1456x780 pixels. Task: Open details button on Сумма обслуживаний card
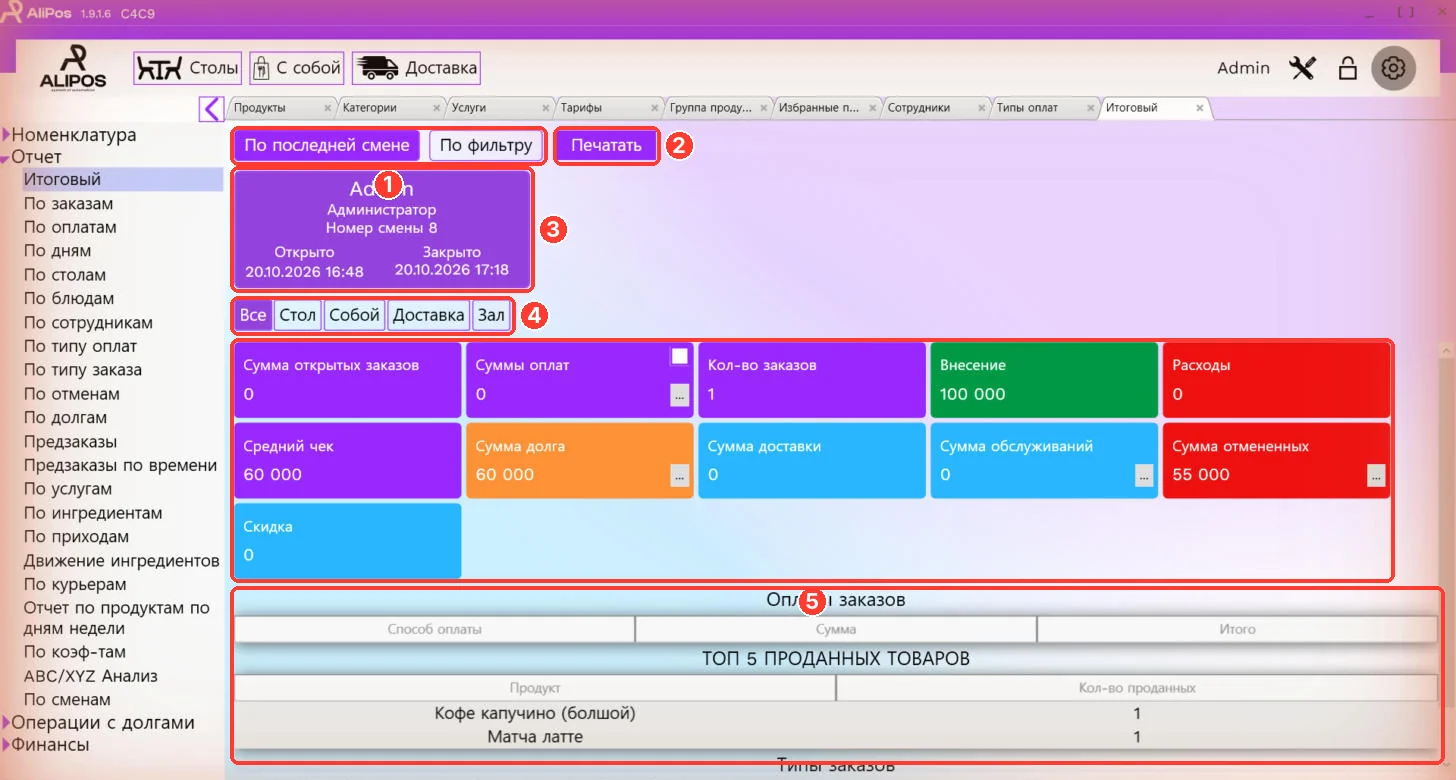pyautogui.click(x=1144, y=476)
